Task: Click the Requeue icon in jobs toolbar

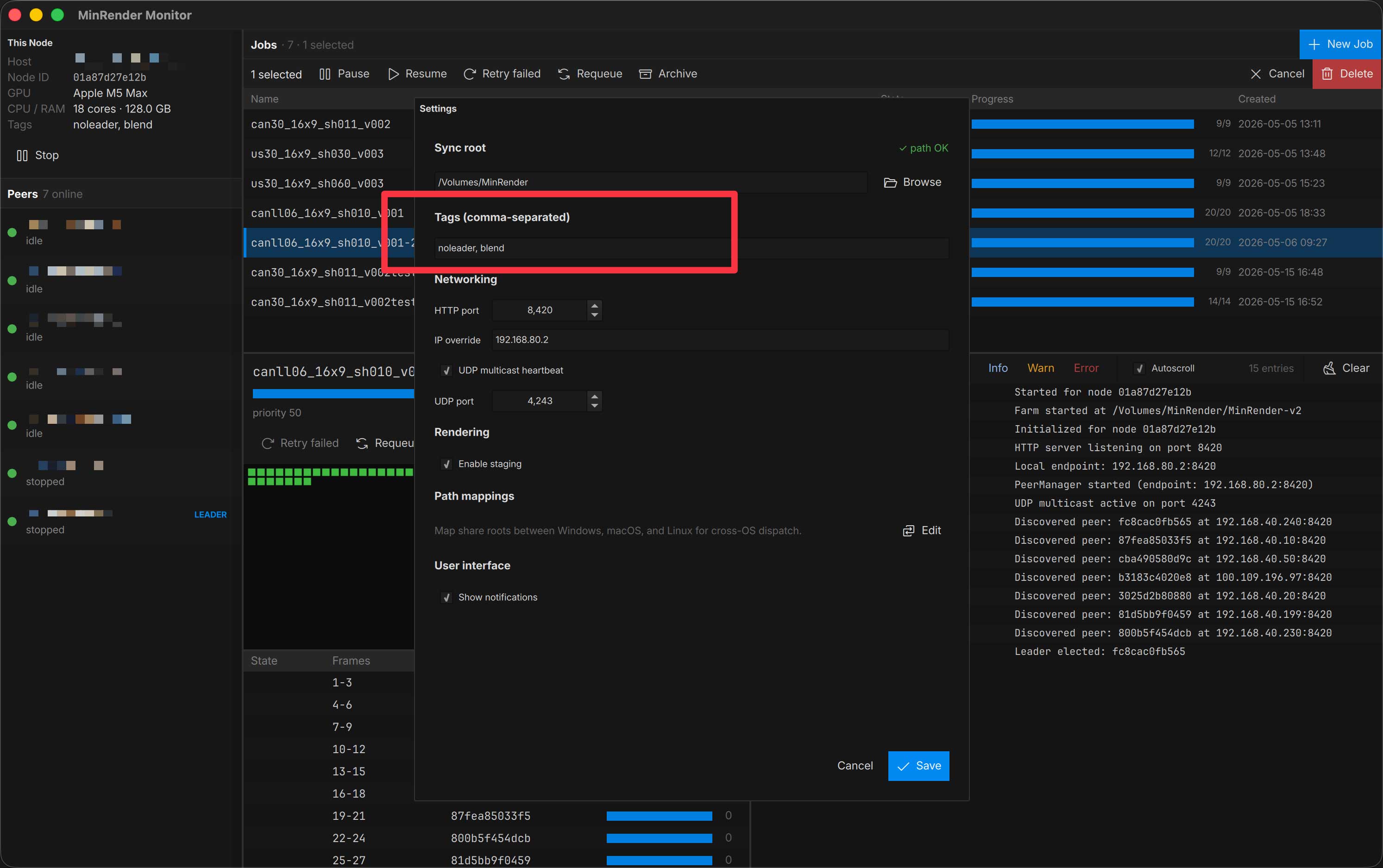Action: [x=564, y=74]
